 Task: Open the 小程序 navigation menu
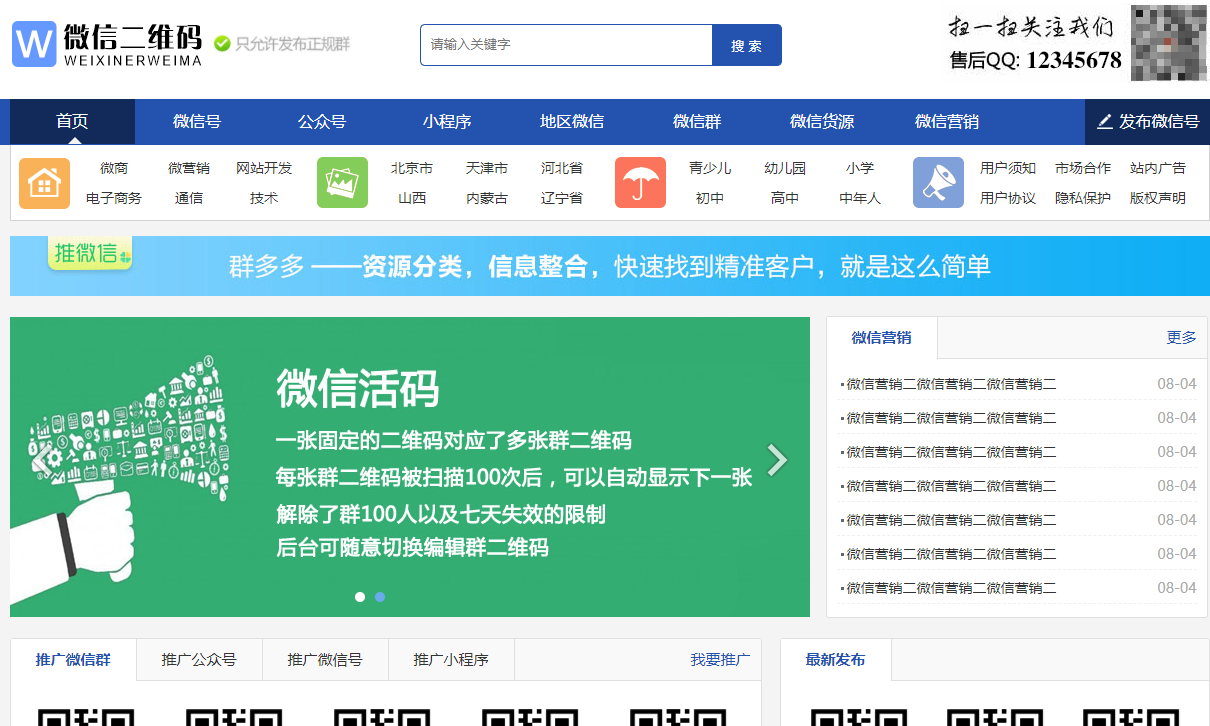pos(447,122)
